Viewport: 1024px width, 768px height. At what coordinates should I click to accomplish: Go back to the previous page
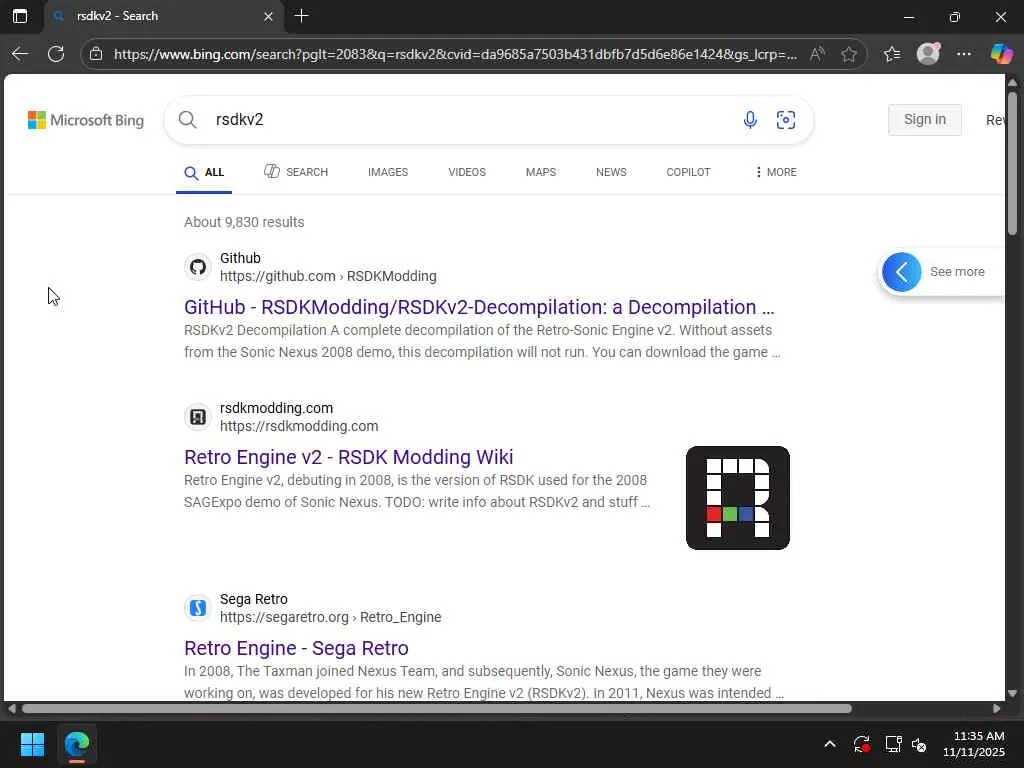point(20,54)
